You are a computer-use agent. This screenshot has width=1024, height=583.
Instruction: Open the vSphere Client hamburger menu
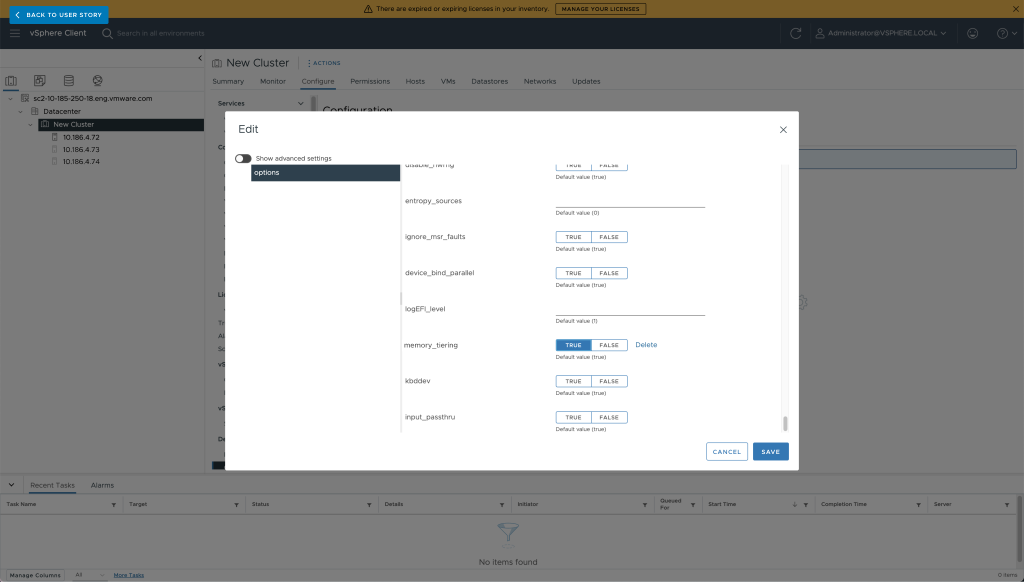pos(15,32)
